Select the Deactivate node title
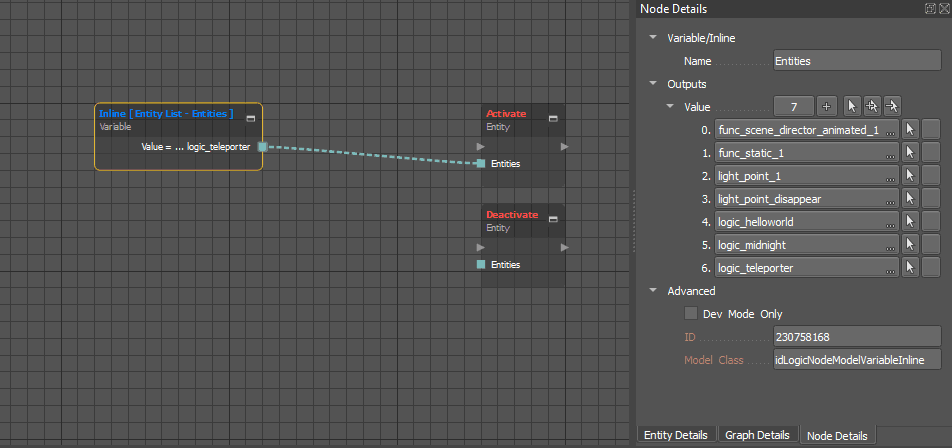The width and height of the screenshot is (952, 448). point(512,214)
